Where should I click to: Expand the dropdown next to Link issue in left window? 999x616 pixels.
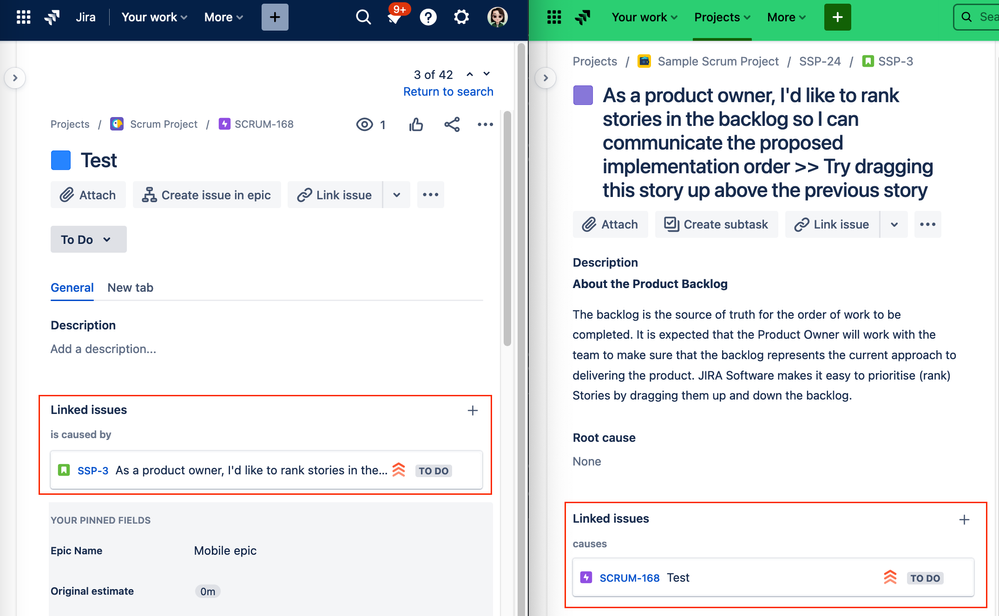pos(396,195)
